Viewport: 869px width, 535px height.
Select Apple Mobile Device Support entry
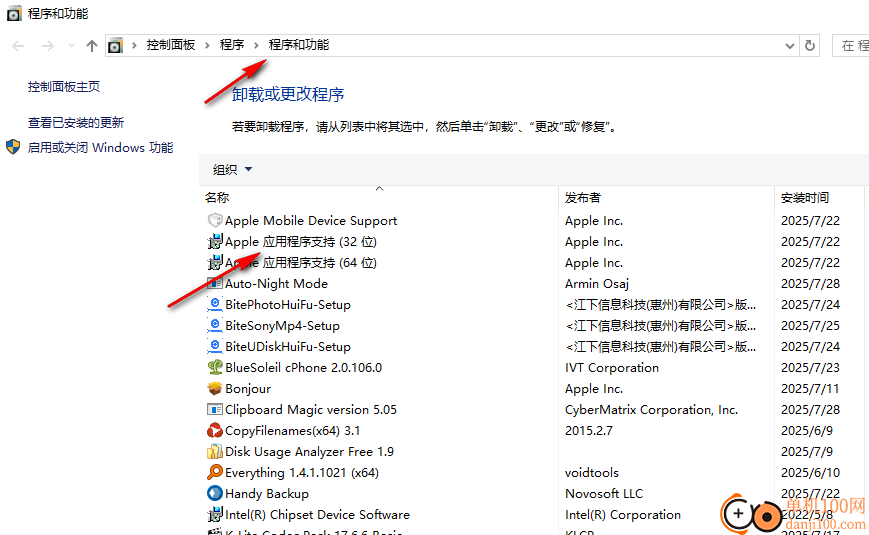(x=311, y=221)
